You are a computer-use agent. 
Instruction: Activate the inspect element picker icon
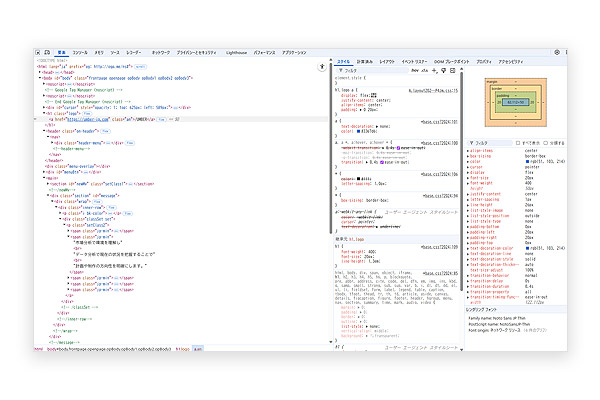click(x=38, y=52)
